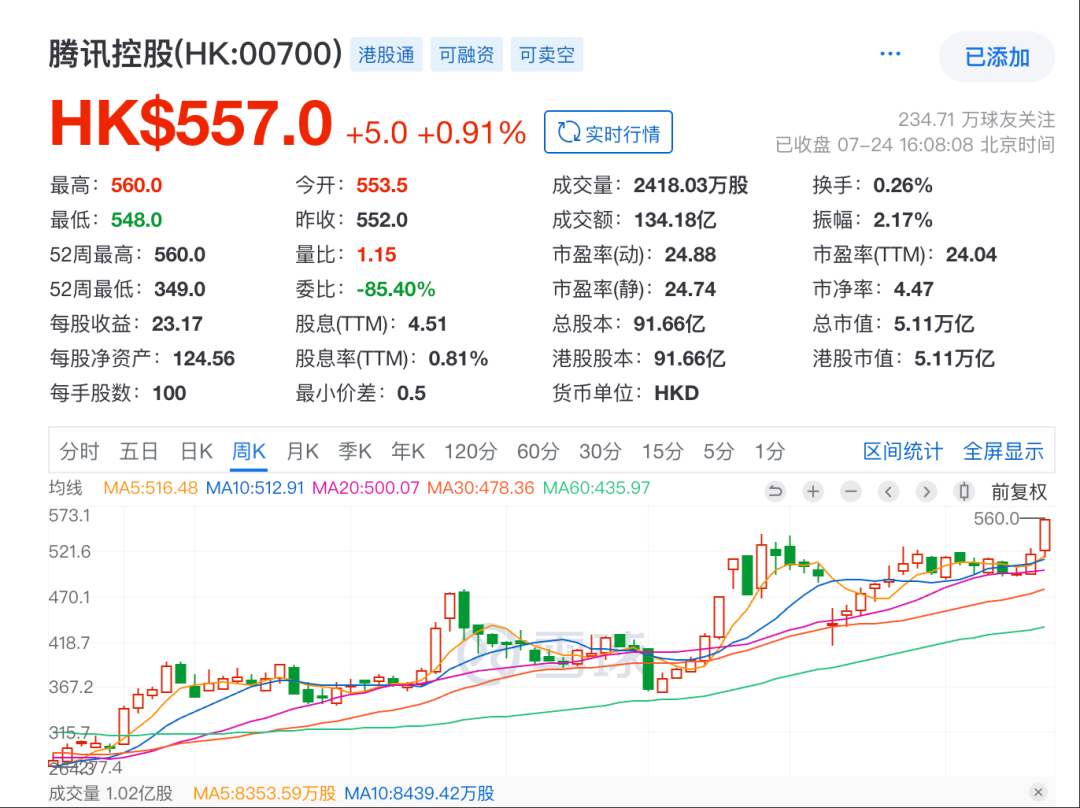Click the 换手 value 0.26%
The width and height of the screenshot is (1080, 808).
click(x=902, y=185)
